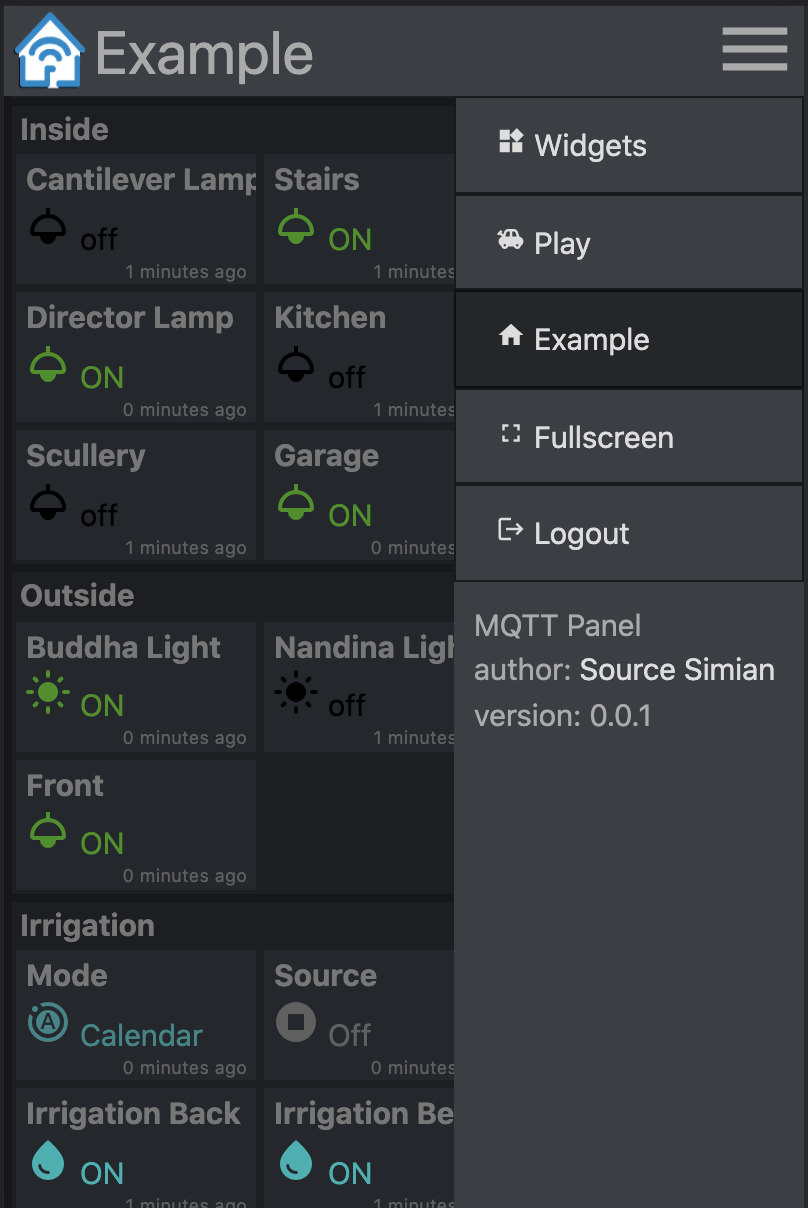Turn off Irrigation Back

pyautogui.click(x=48, y=1162)
